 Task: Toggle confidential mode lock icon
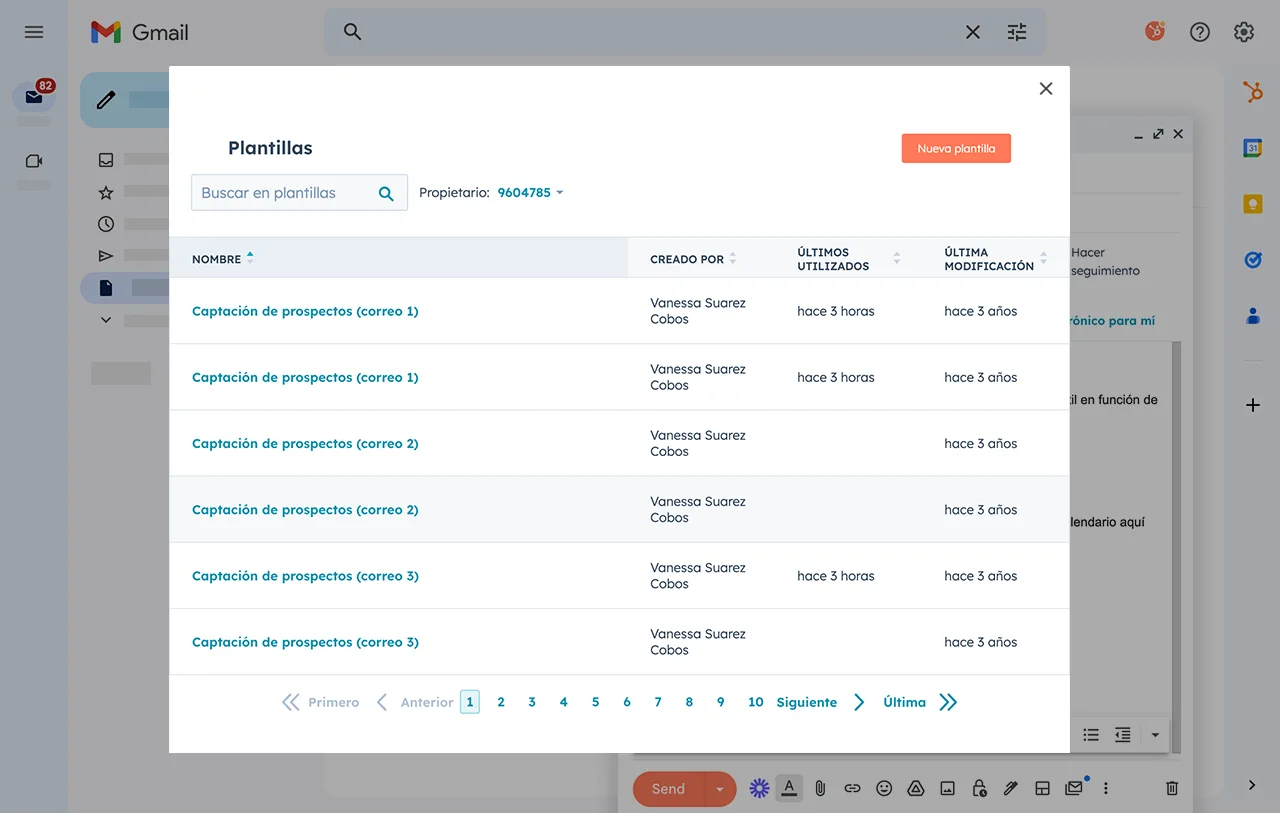[x=979, y=789]
